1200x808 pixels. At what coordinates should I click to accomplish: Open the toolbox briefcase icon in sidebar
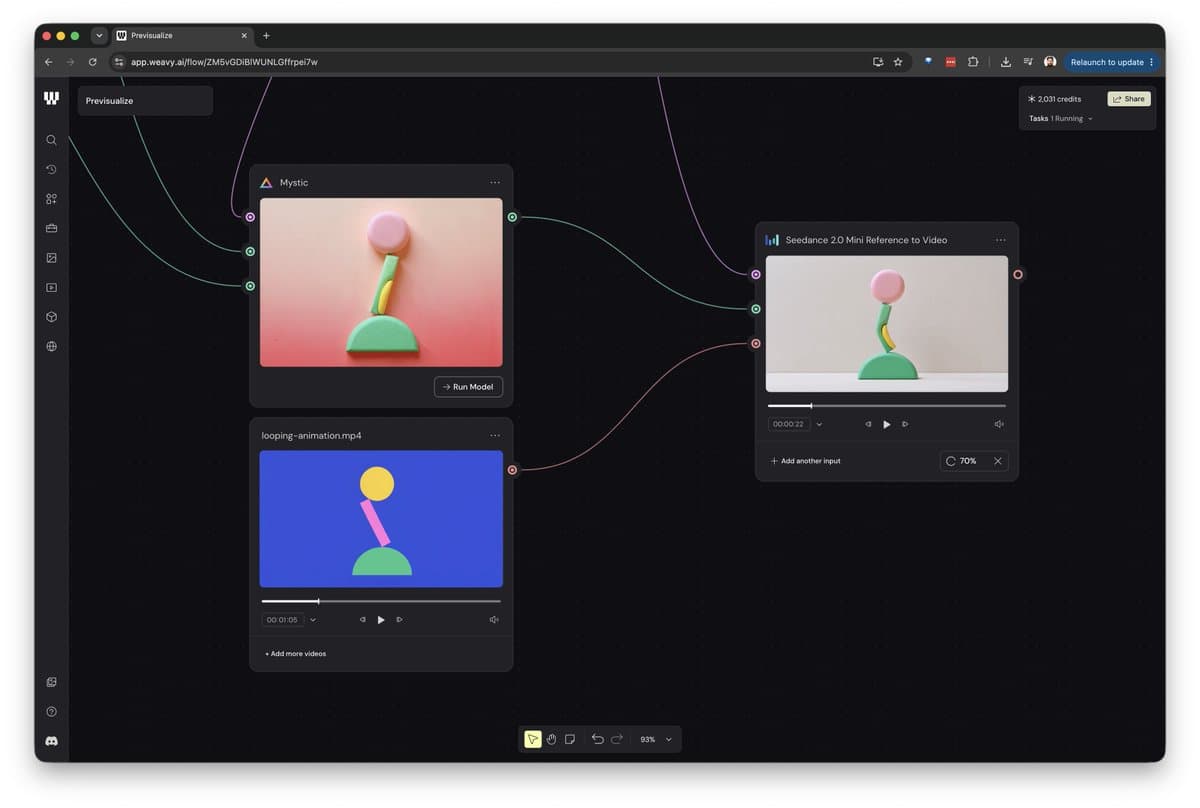51,228
